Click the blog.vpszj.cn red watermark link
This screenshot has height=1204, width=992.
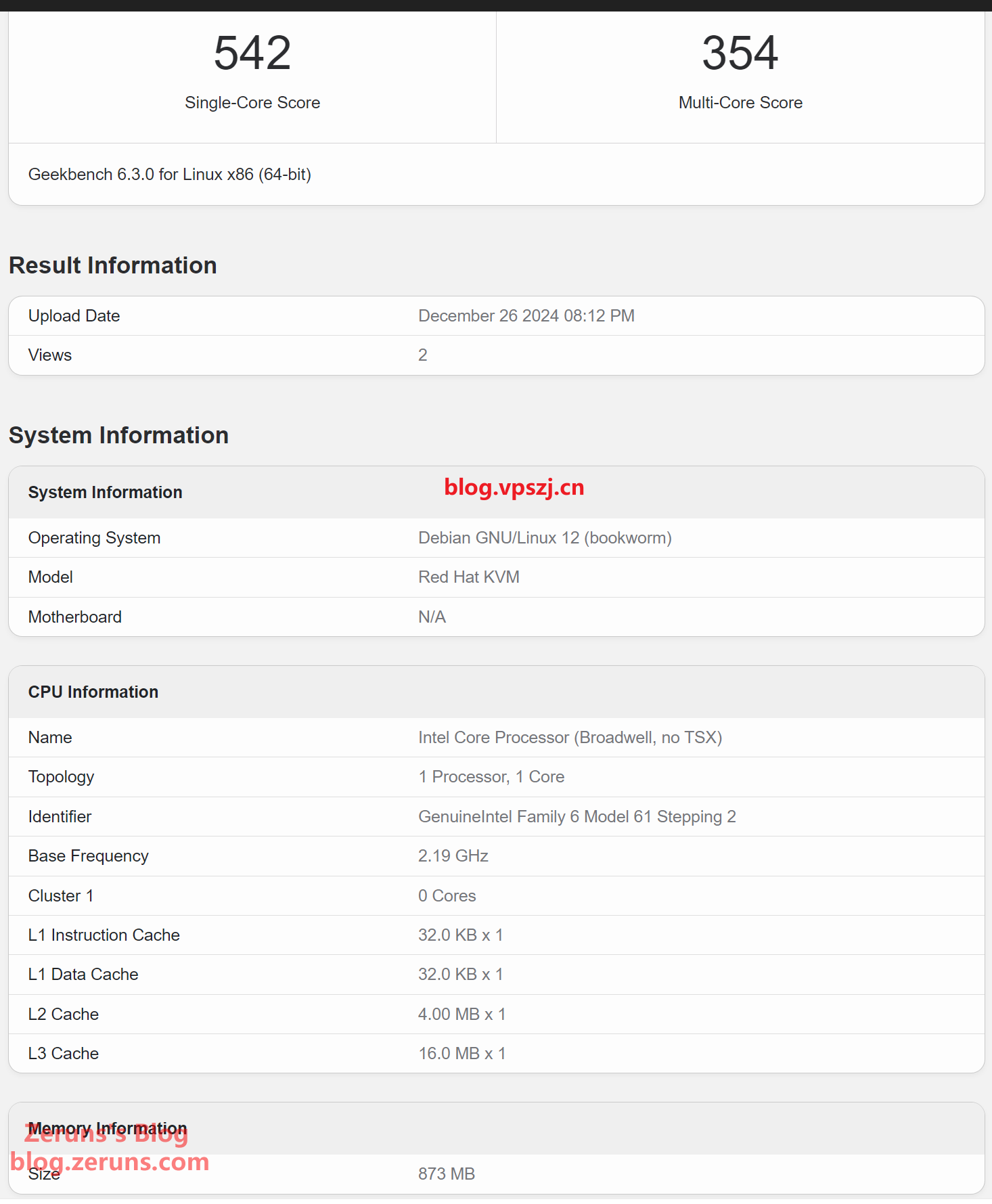click(514, 487)
